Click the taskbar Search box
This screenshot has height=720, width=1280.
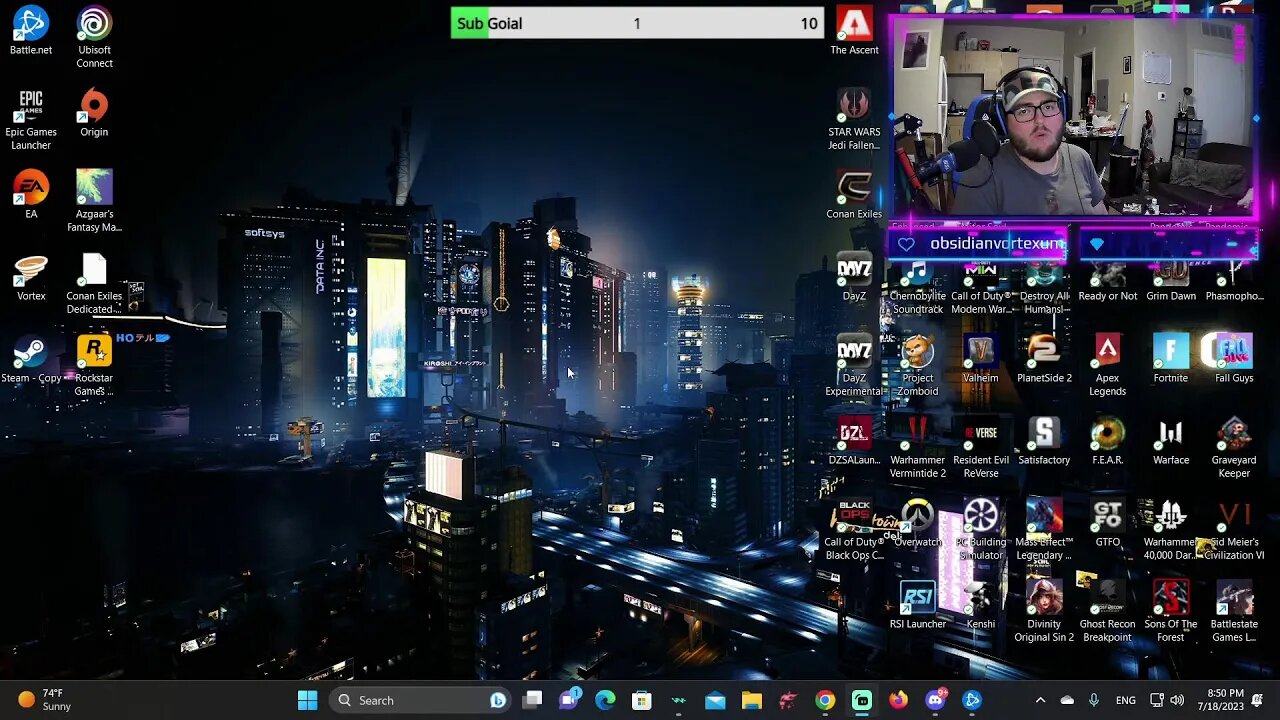coord(419,700)
